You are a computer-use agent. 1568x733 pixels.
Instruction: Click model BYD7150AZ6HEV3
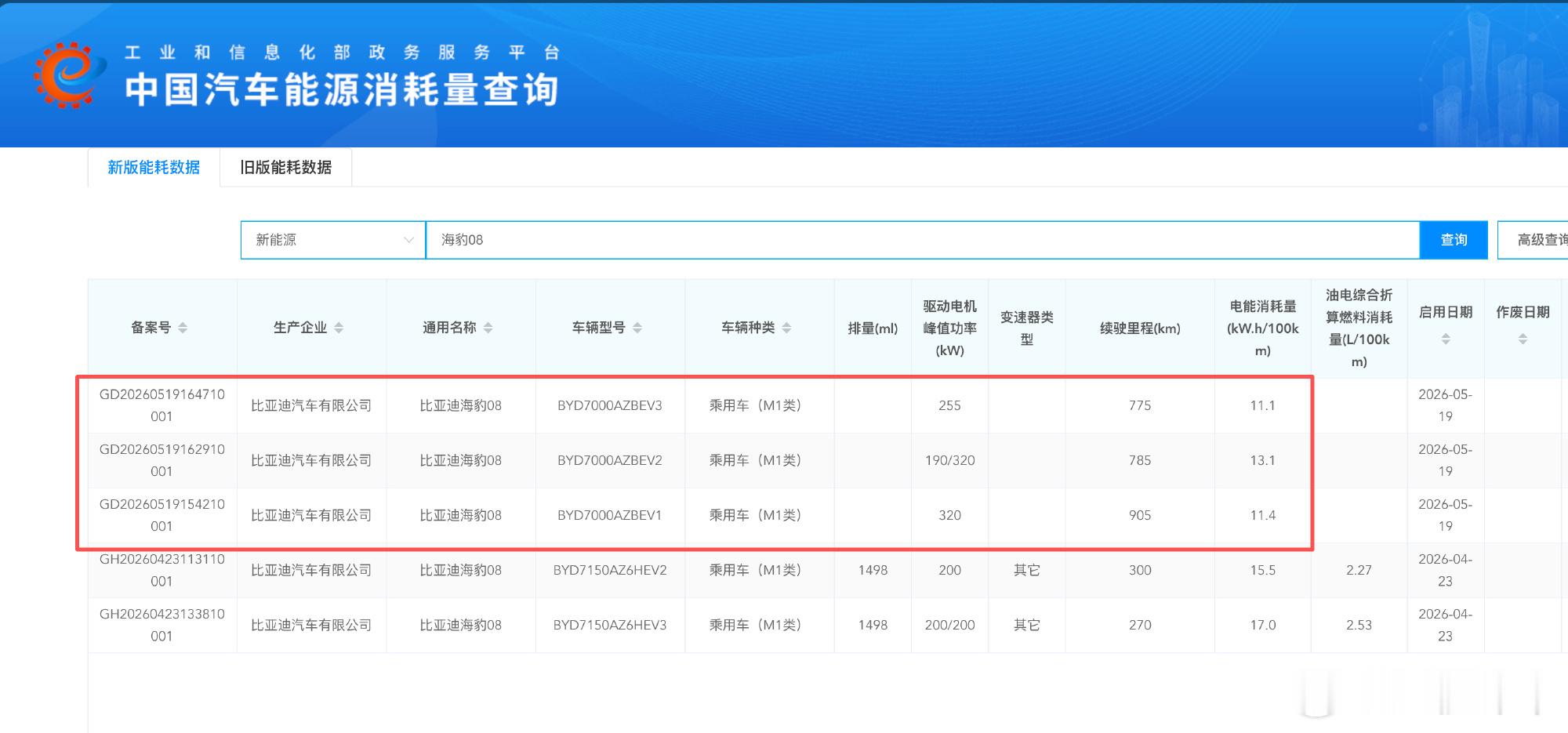point(610,625)
